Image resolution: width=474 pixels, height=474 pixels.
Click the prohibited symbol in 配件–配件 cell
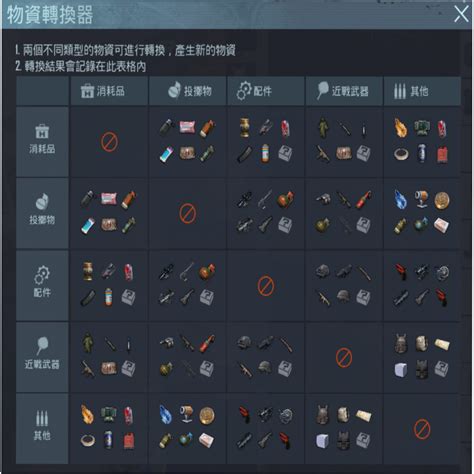click(x=266, y=286)
